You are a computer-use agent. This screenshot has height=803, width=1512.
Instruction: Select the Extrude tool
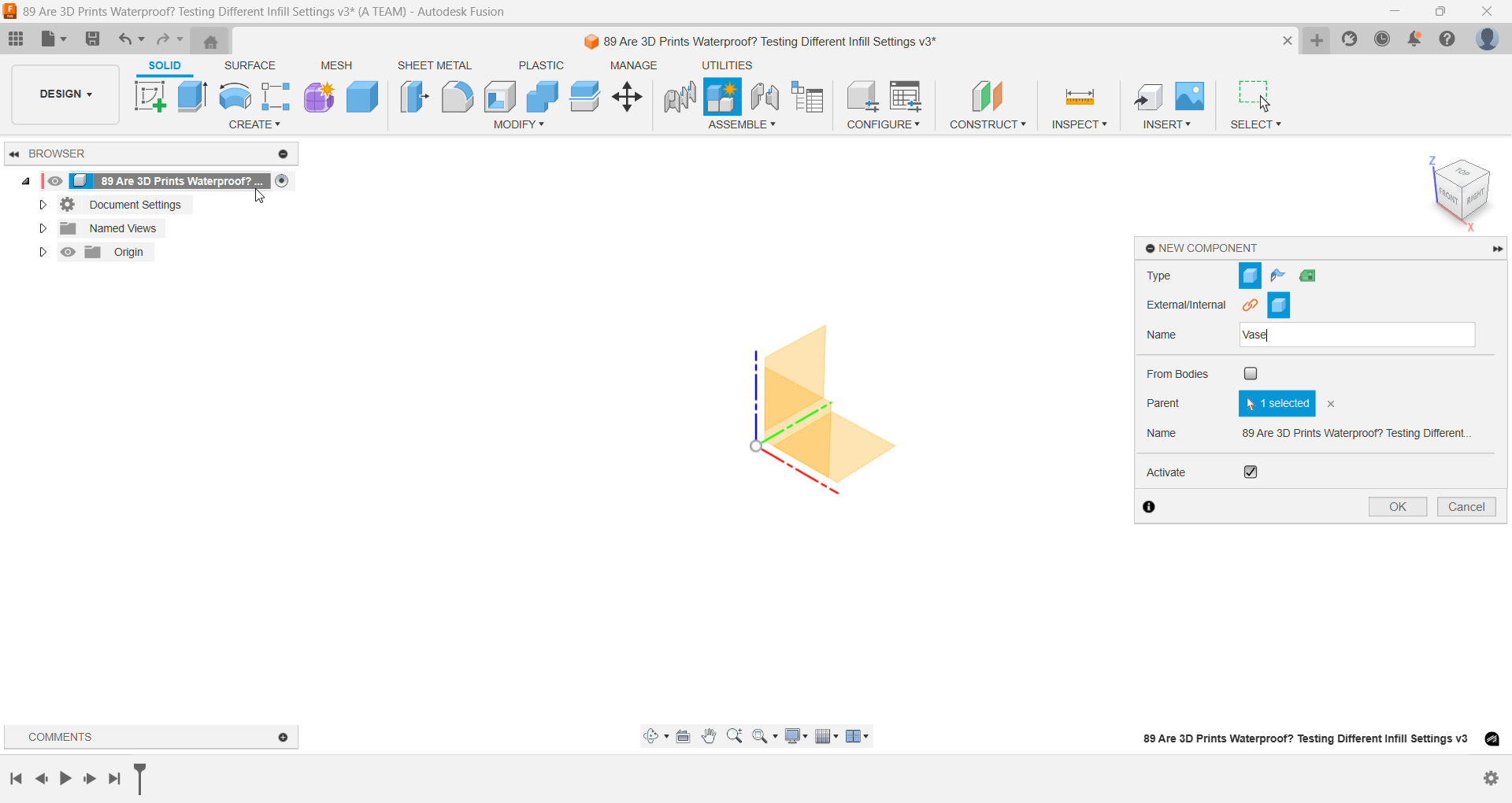click(x=192, y=97)
